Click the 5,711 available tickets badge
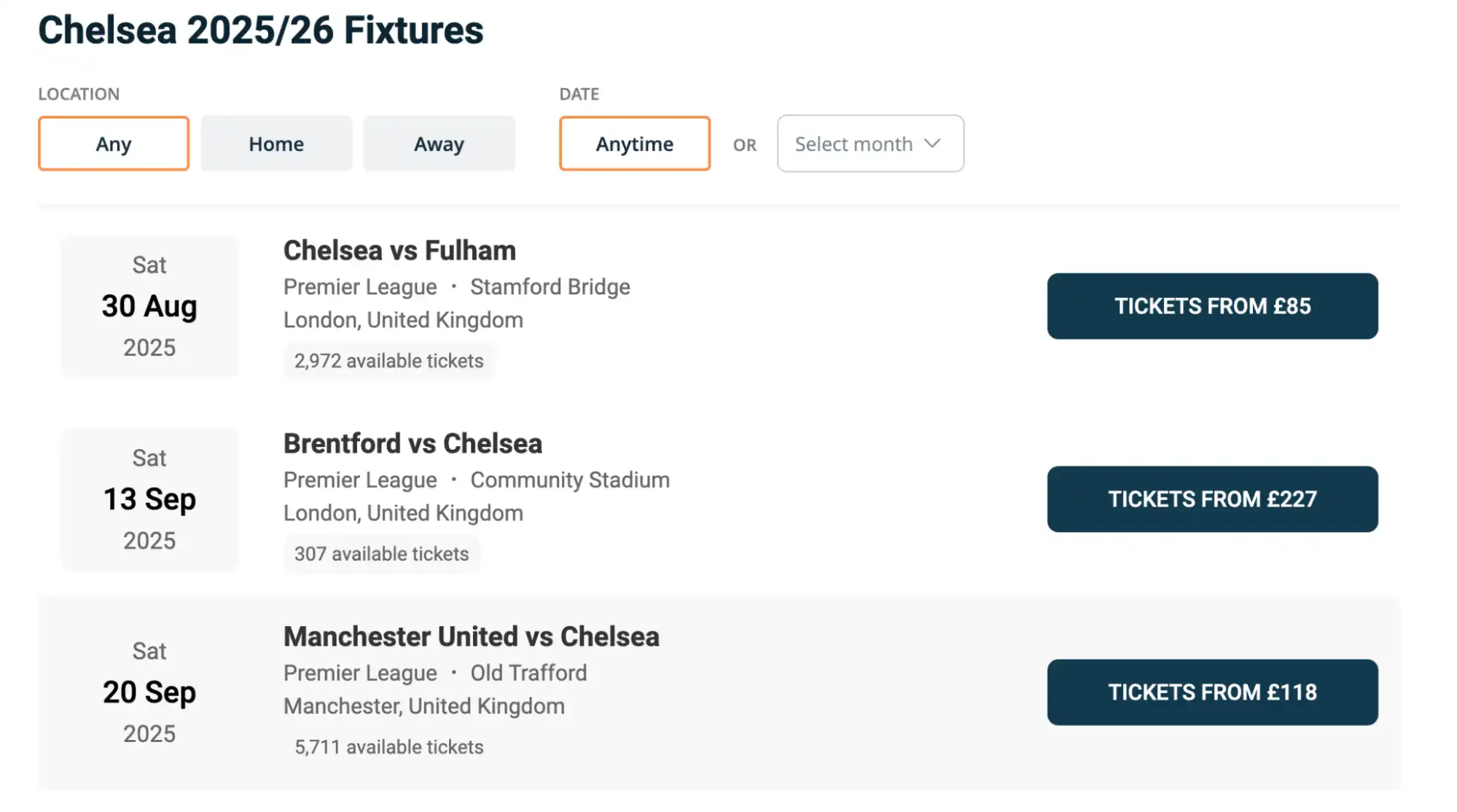 click(x=388, y=746)
